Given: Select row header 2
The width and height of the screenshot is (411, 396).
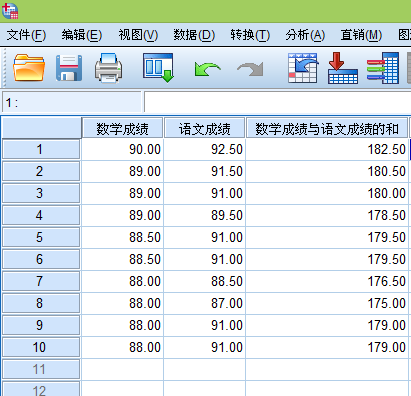Looking at the screenshot, I should tap(41, 171).
